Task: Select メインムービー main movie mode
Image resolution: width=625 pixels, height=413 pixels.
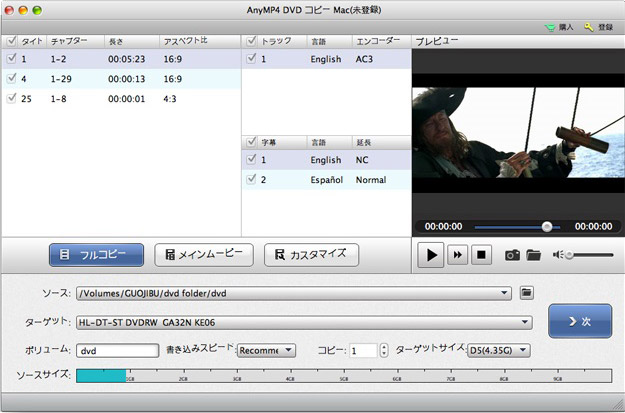Action: click(x=204, y=255)
